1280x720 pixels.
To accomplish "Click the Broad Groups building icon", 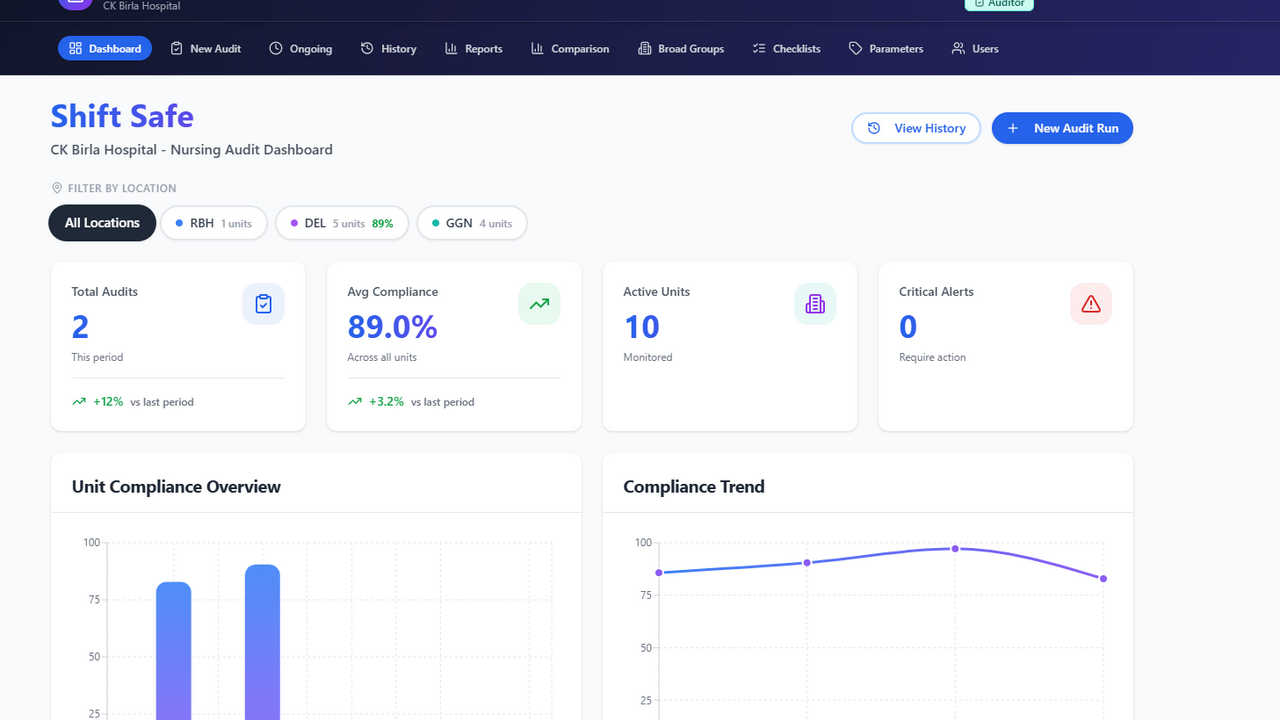I will coord(644,48).
